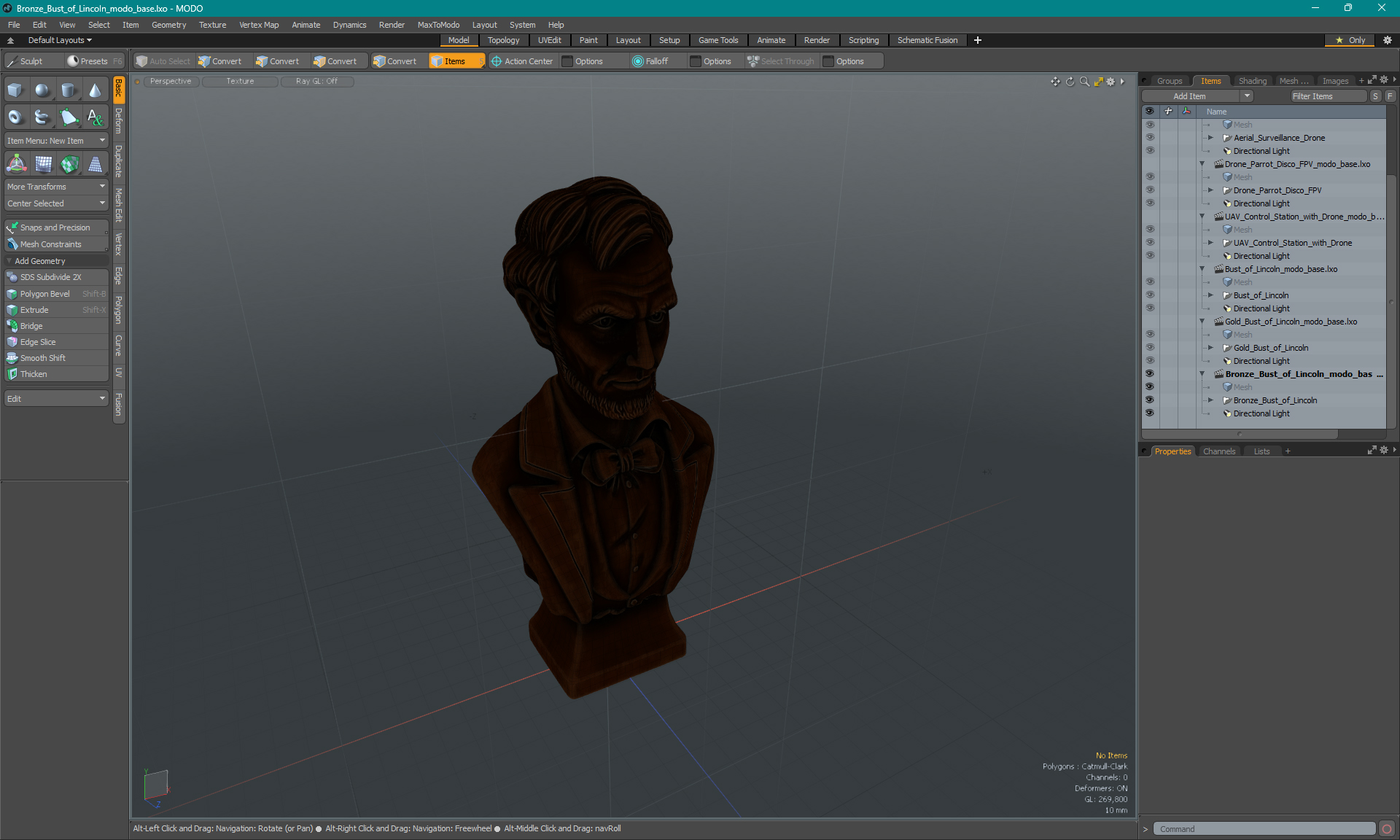Switch to the Channels tab
The height and width of the screenshot is (840, 1400).
point(1219,451)
